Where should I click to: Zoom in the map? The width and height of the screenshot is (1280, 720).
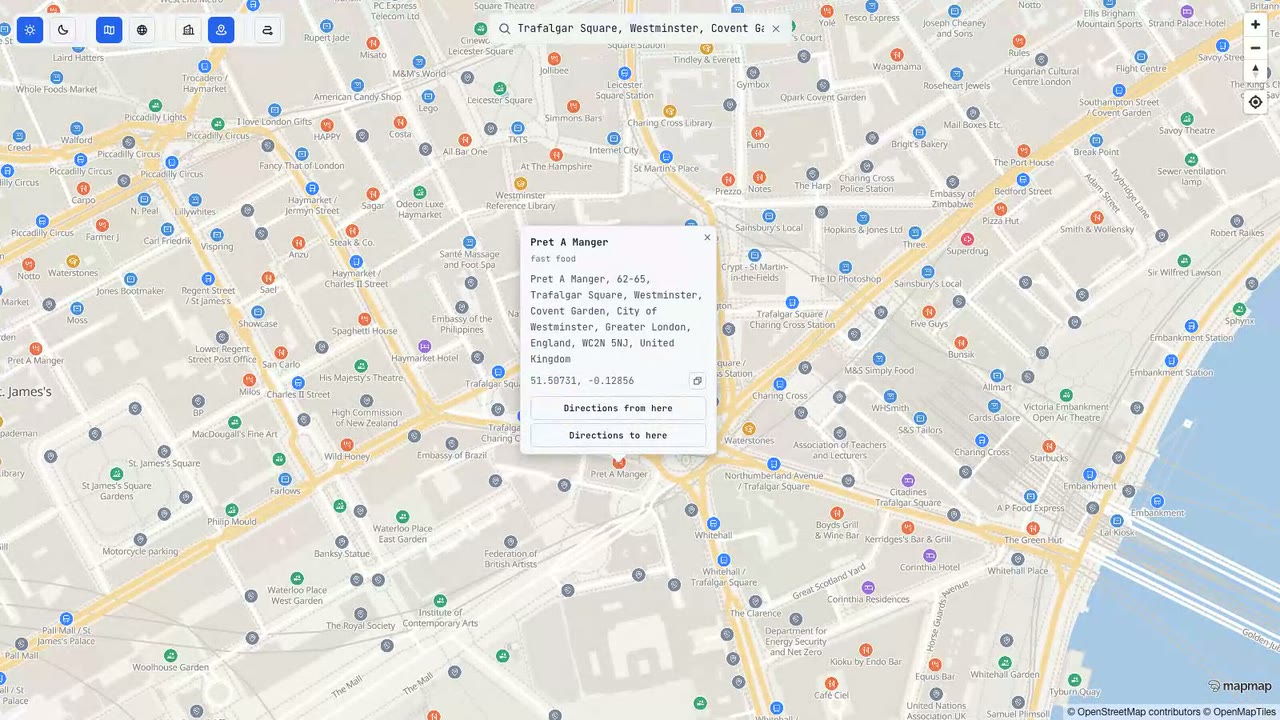pyautogui.click(x=1255, y=25)
